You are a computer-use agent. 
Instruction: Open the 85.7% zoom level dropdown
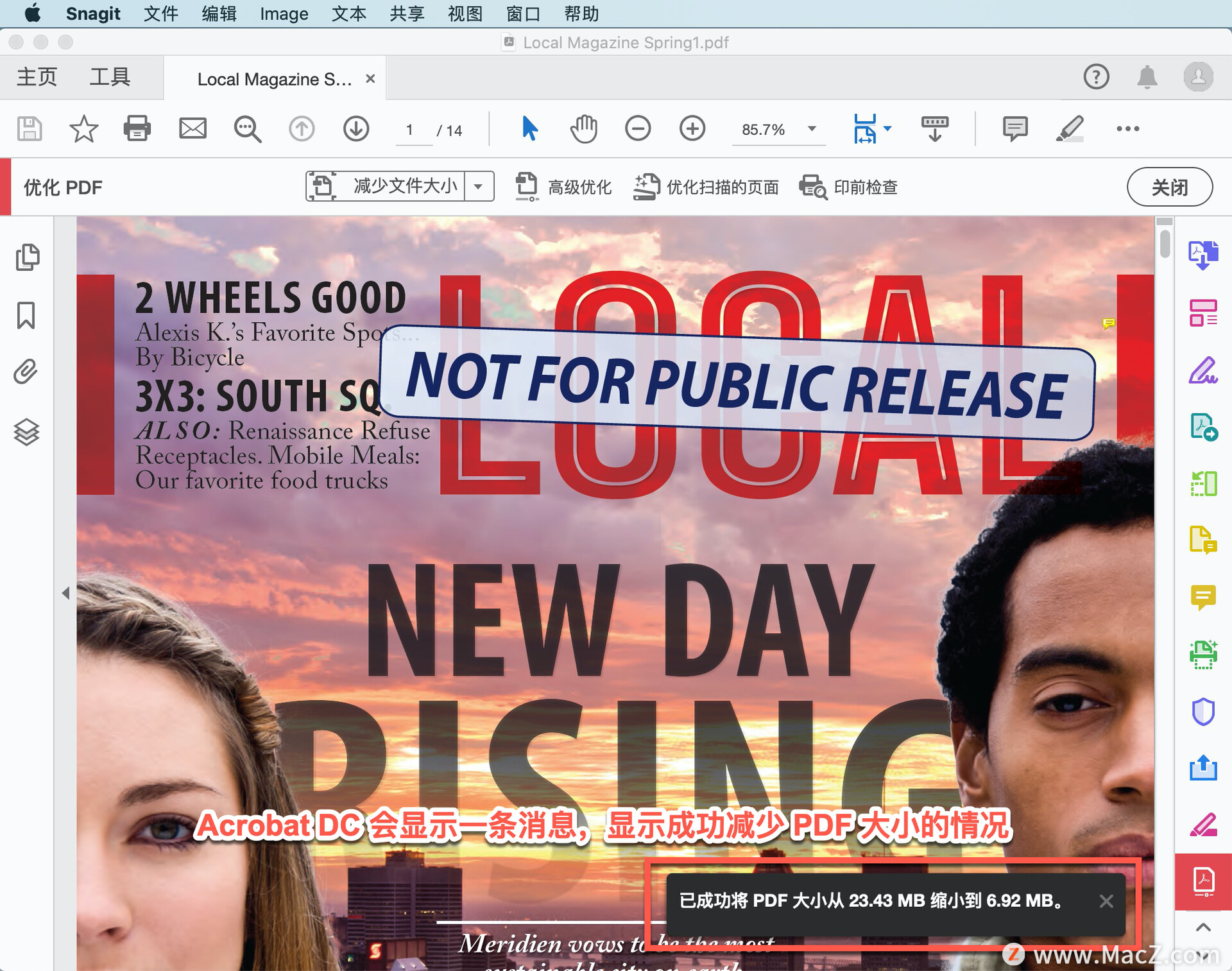(x=812, y=129)
